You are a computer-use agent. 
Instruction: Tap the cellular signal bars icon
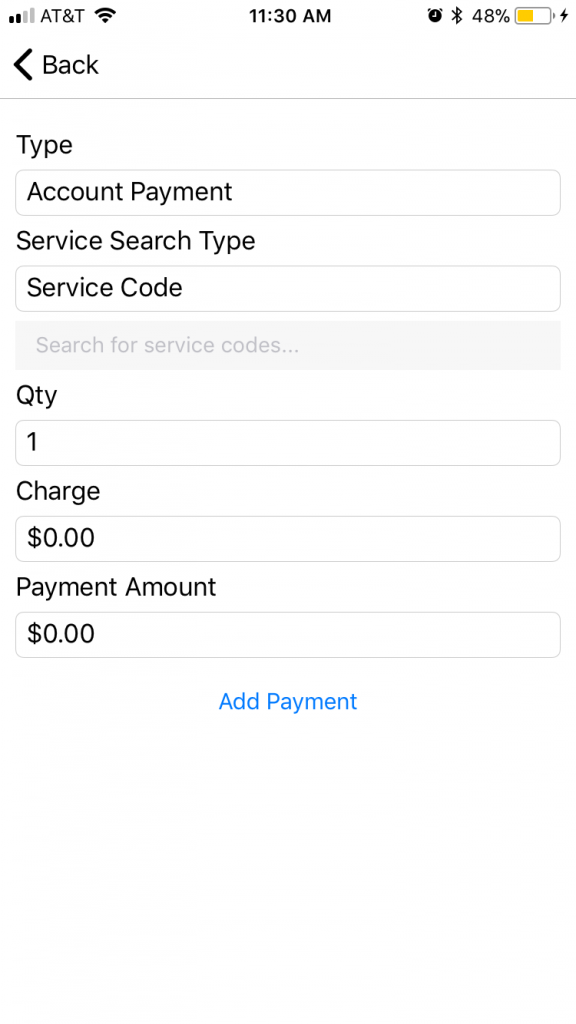click(x=22, y=16)
